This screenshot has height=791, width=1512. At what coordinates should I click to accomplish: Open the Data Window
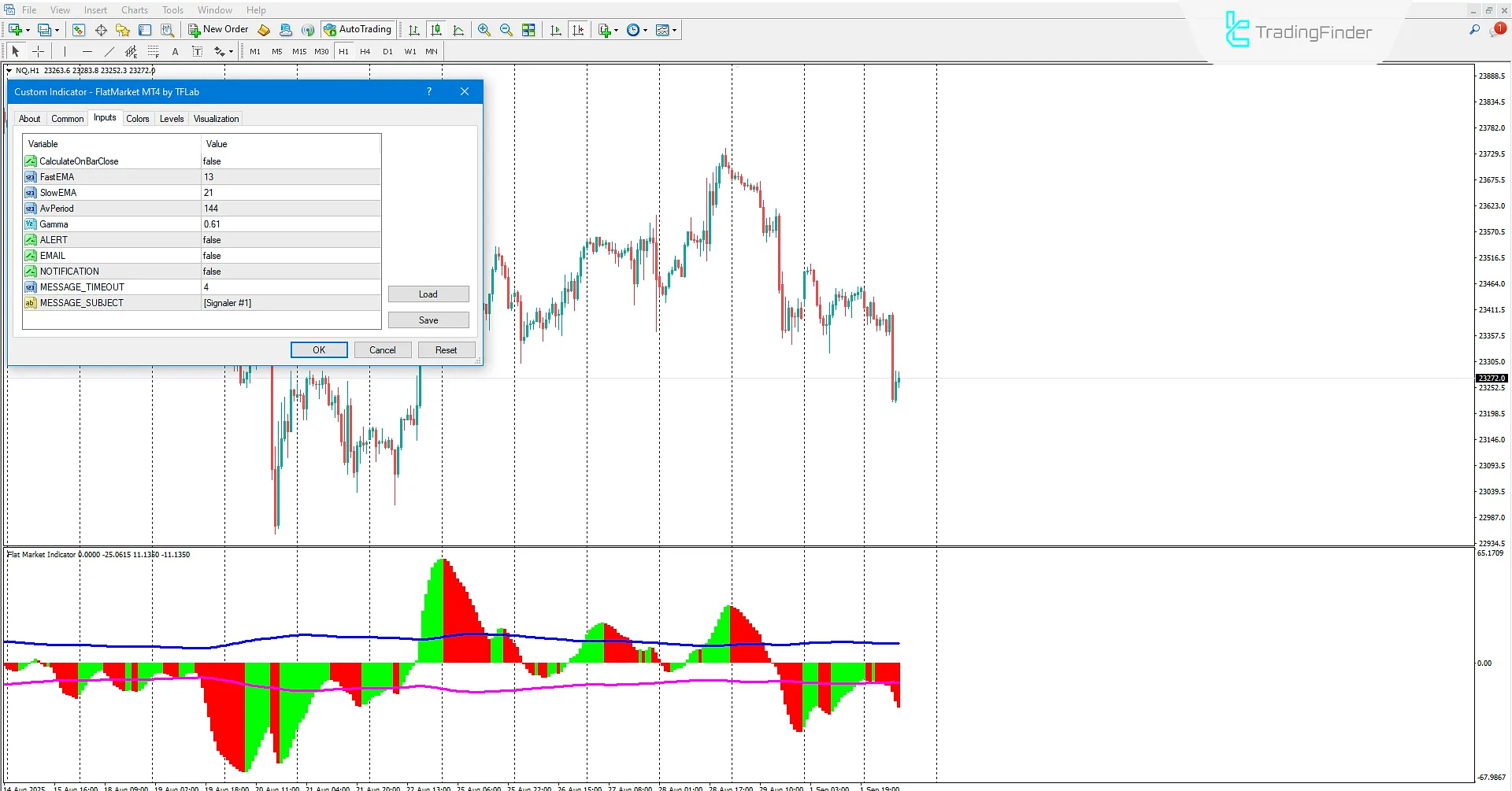coord(100,30)
